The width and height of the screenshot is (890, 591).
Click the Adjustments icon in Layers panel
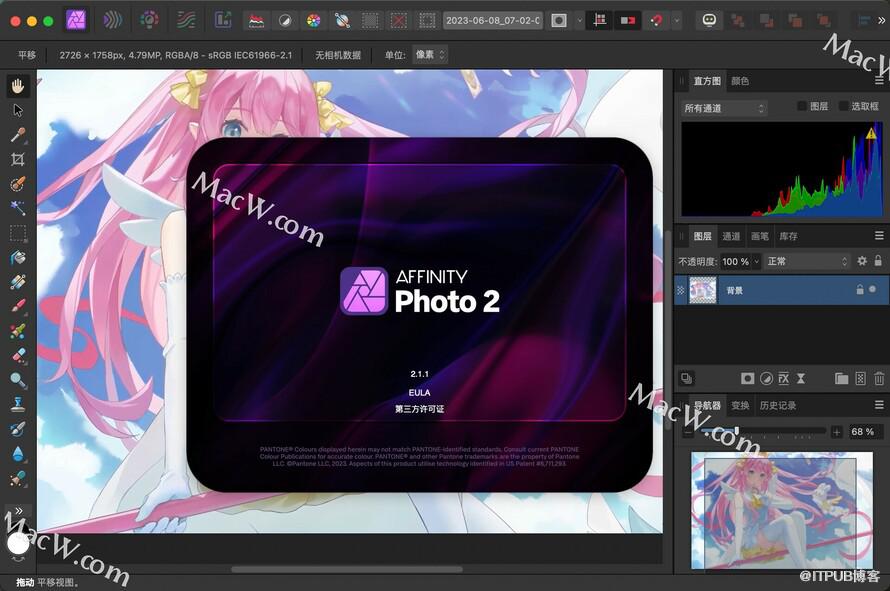coord(766,379)
